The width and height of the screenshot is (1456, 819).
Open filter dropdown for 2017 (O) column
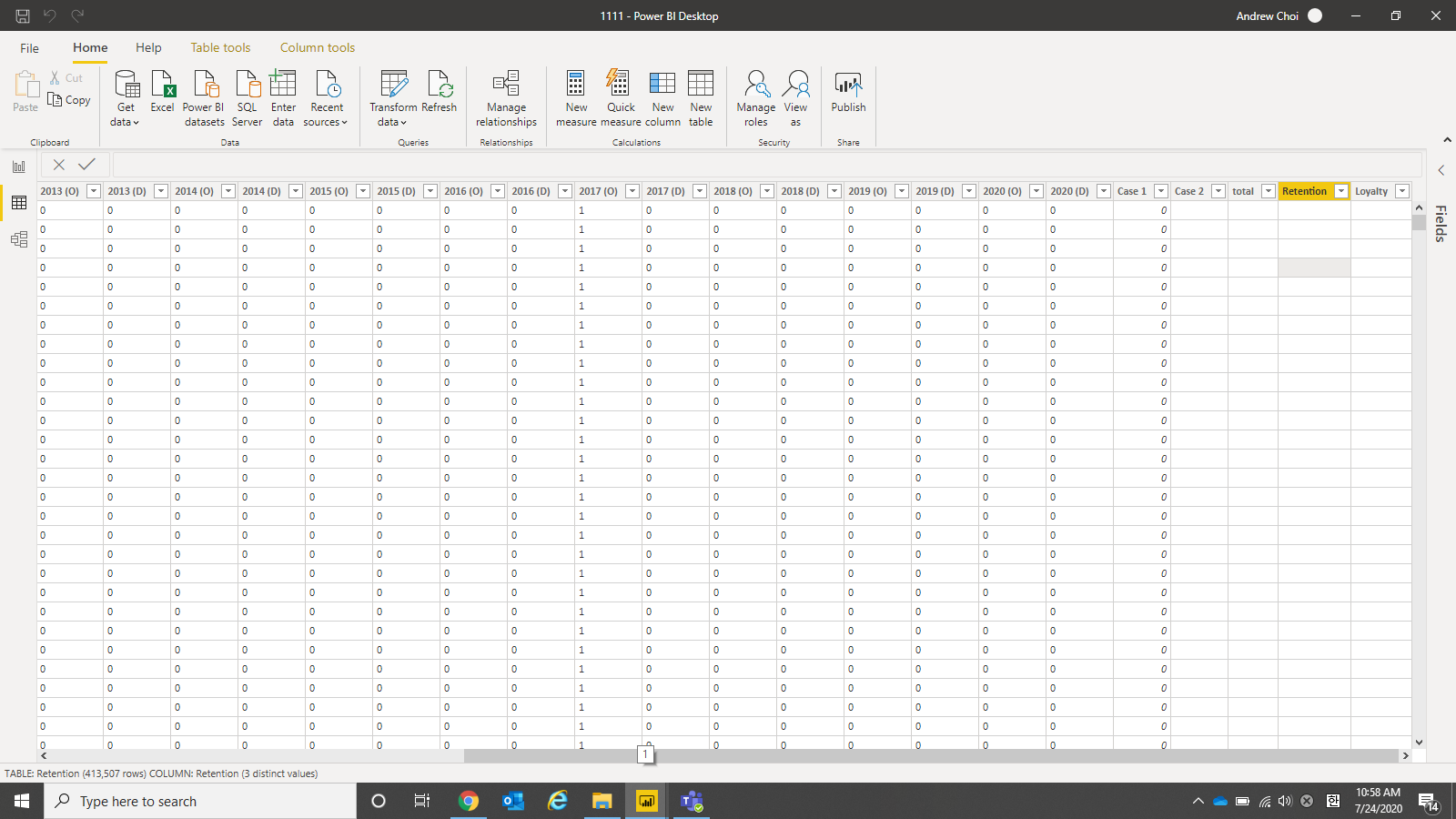pos(632,191)
